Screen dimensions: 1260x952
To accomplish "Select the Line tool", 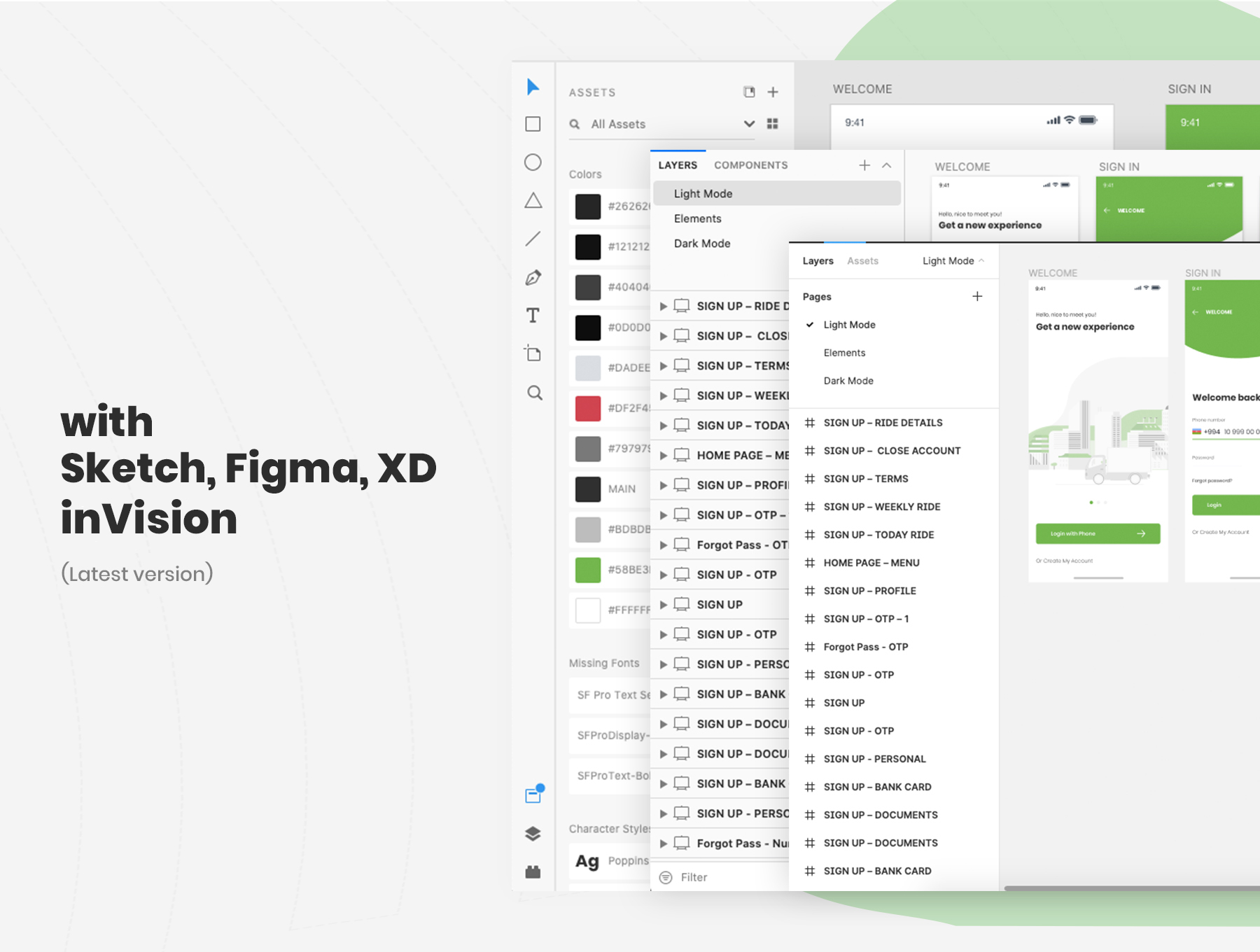I will 533,239.
